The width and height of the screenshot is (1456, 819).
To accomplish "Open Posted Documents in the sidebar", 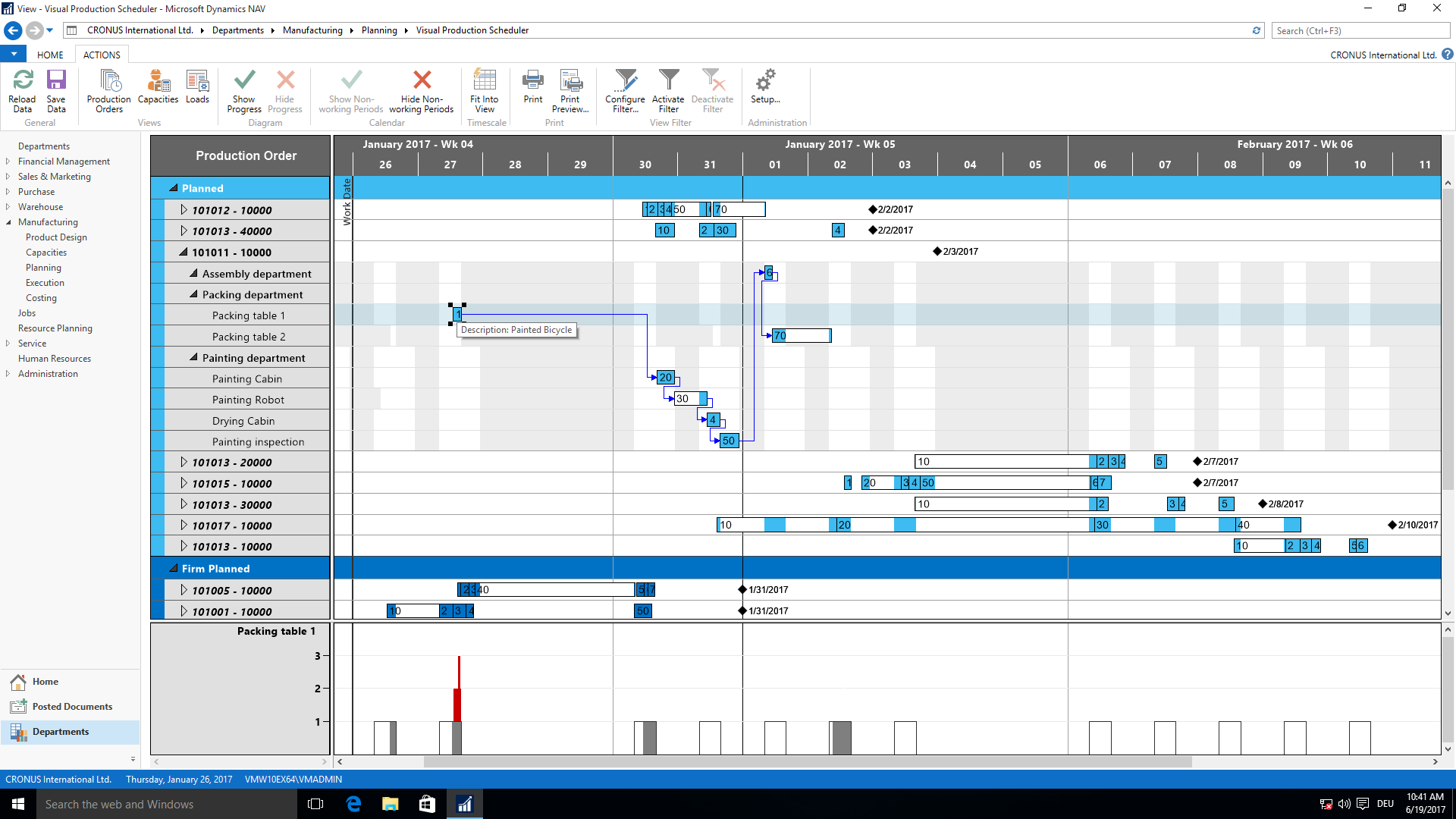I will pyautogui.click(x=71, y=706).
